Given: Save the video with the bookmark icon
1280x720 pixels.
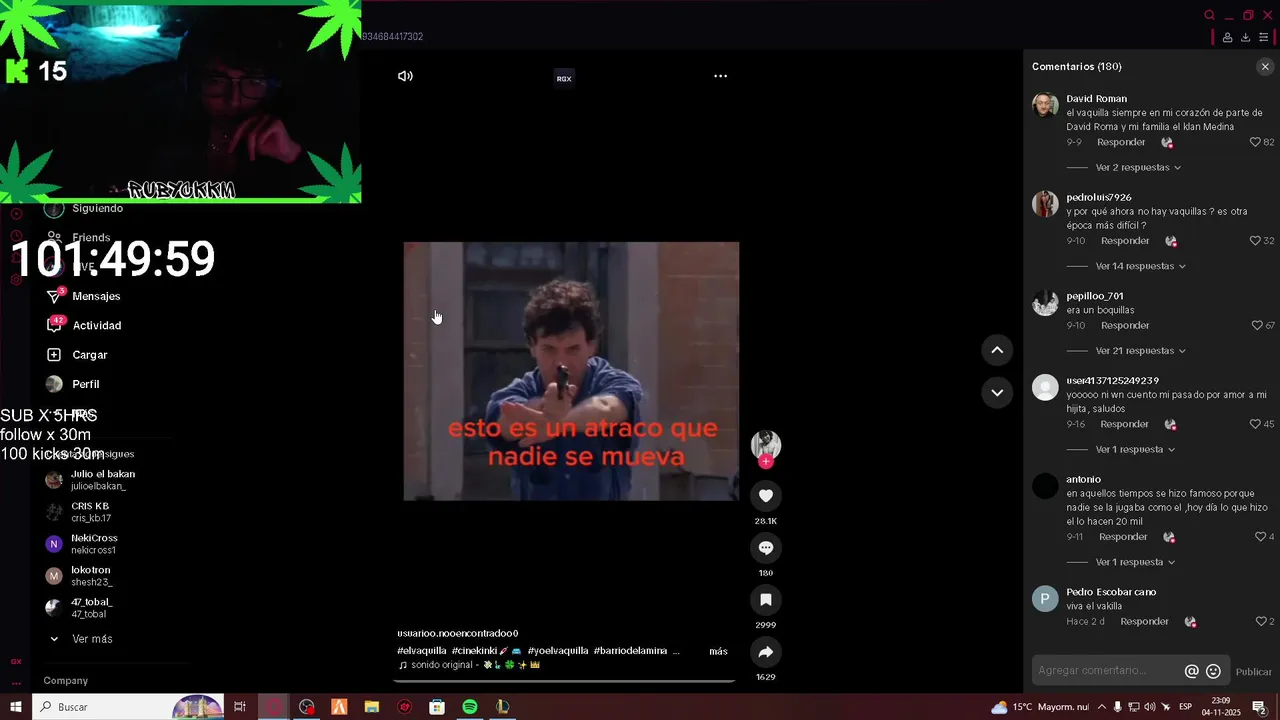Looking at the screenshot, I should click(766, 600).
